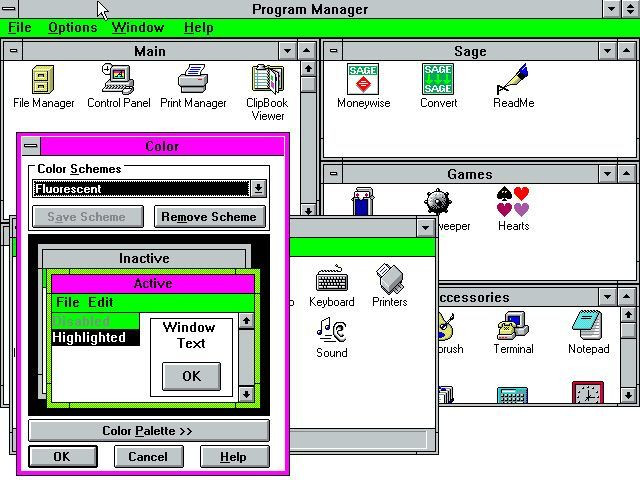Select the Highlighted sample item
Viewport: 640px width, 480px height.
point(96,338)
